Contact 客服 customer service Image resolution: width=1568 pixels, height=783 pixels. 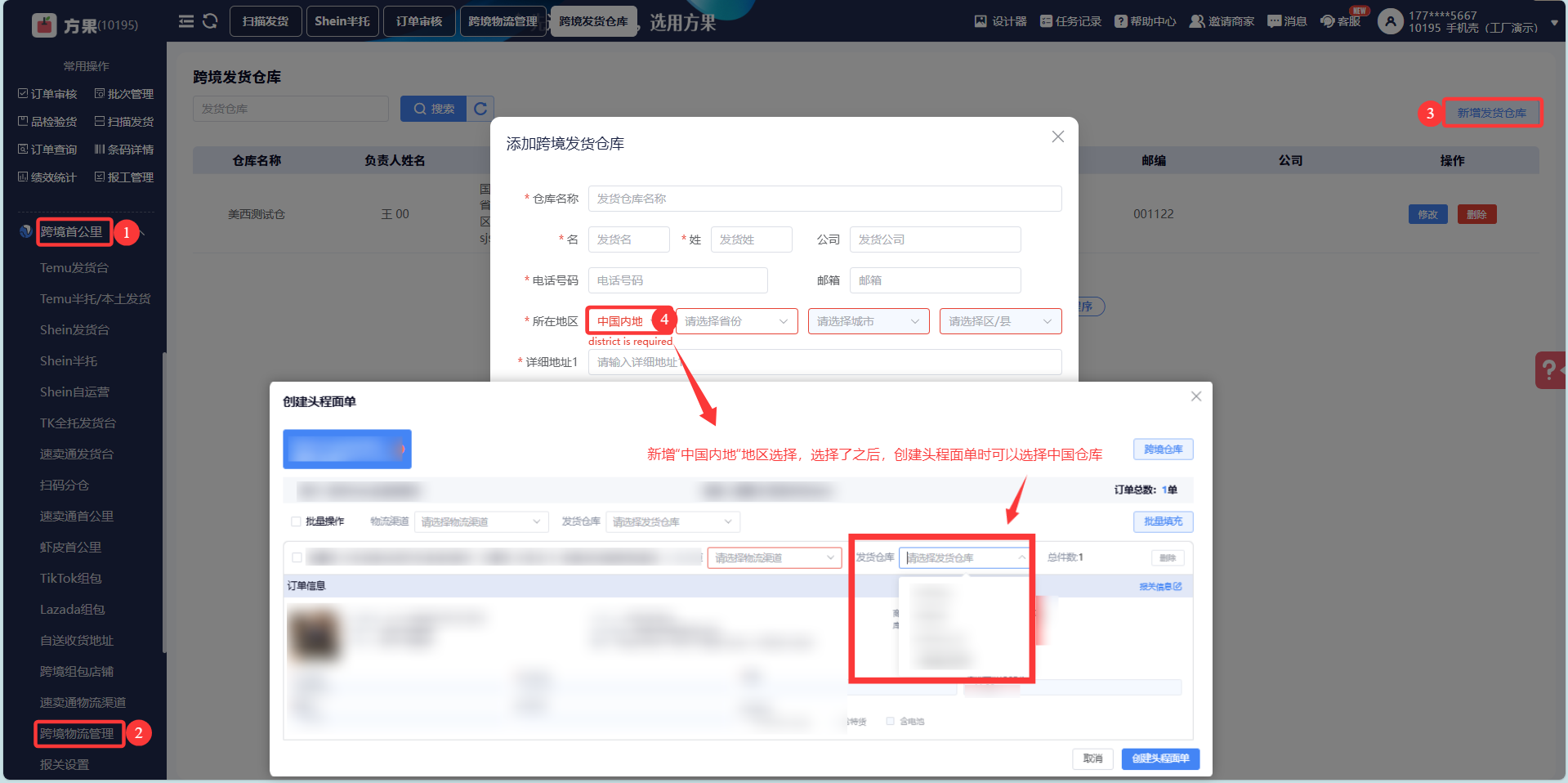pos(1341,21)
